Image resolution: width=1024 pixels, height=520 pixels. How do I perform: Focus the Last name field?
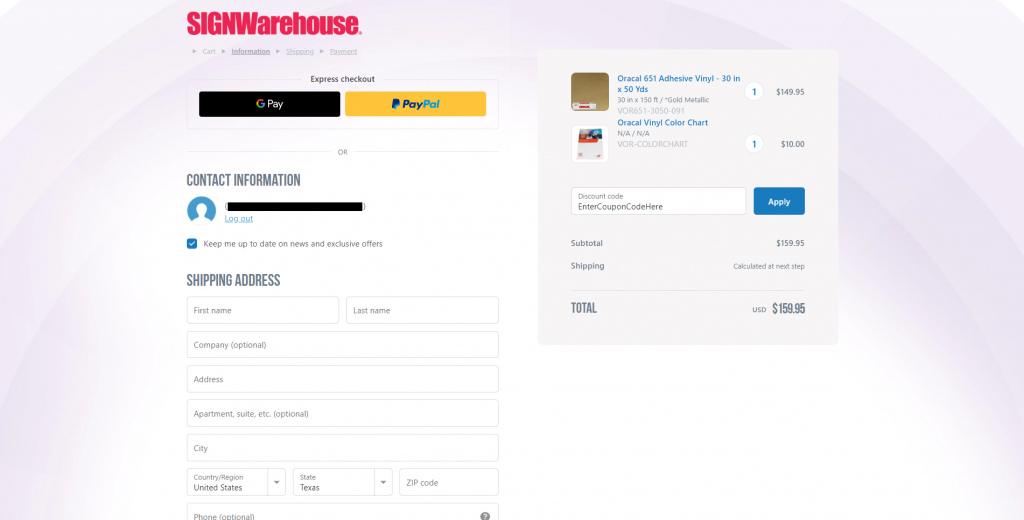(422, 310)
